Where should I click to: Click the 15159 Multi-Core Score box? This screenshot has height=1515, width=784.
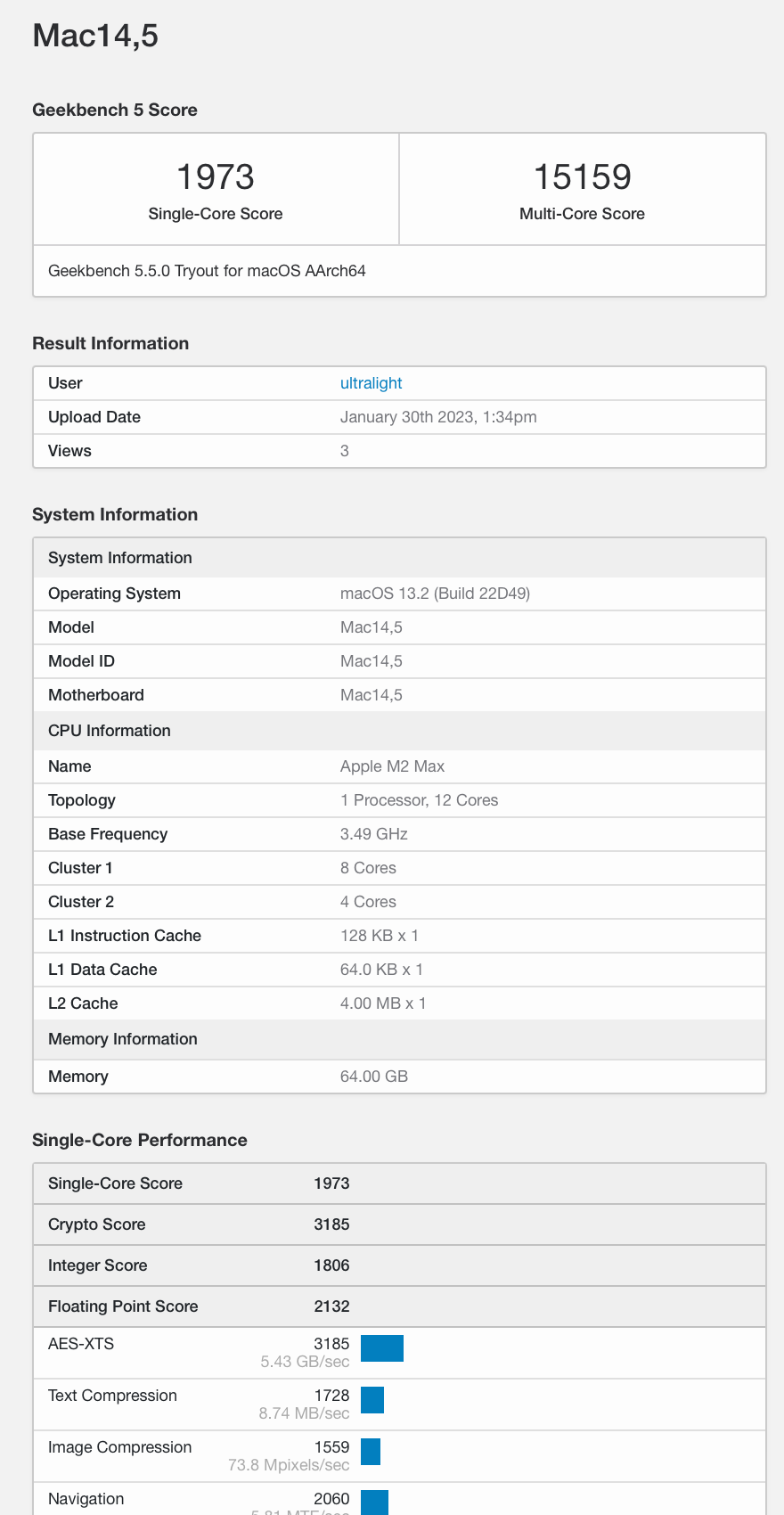(x=582, y=189)
